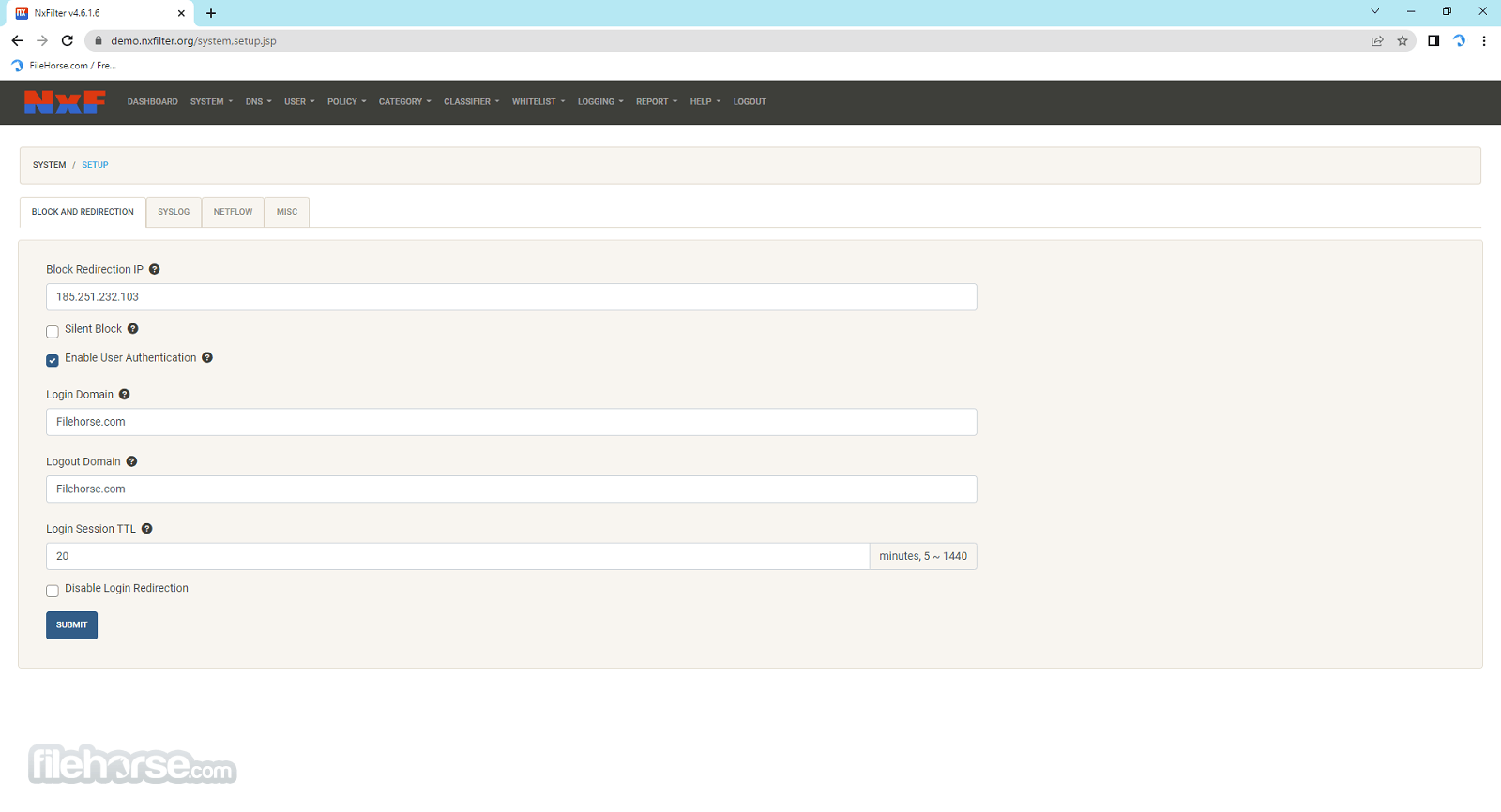Viewport: 1501px width, 812px height.
Task: Click the 'minutes, 5 ~ 1440' unit label
Action: click(x=923, y=556)
